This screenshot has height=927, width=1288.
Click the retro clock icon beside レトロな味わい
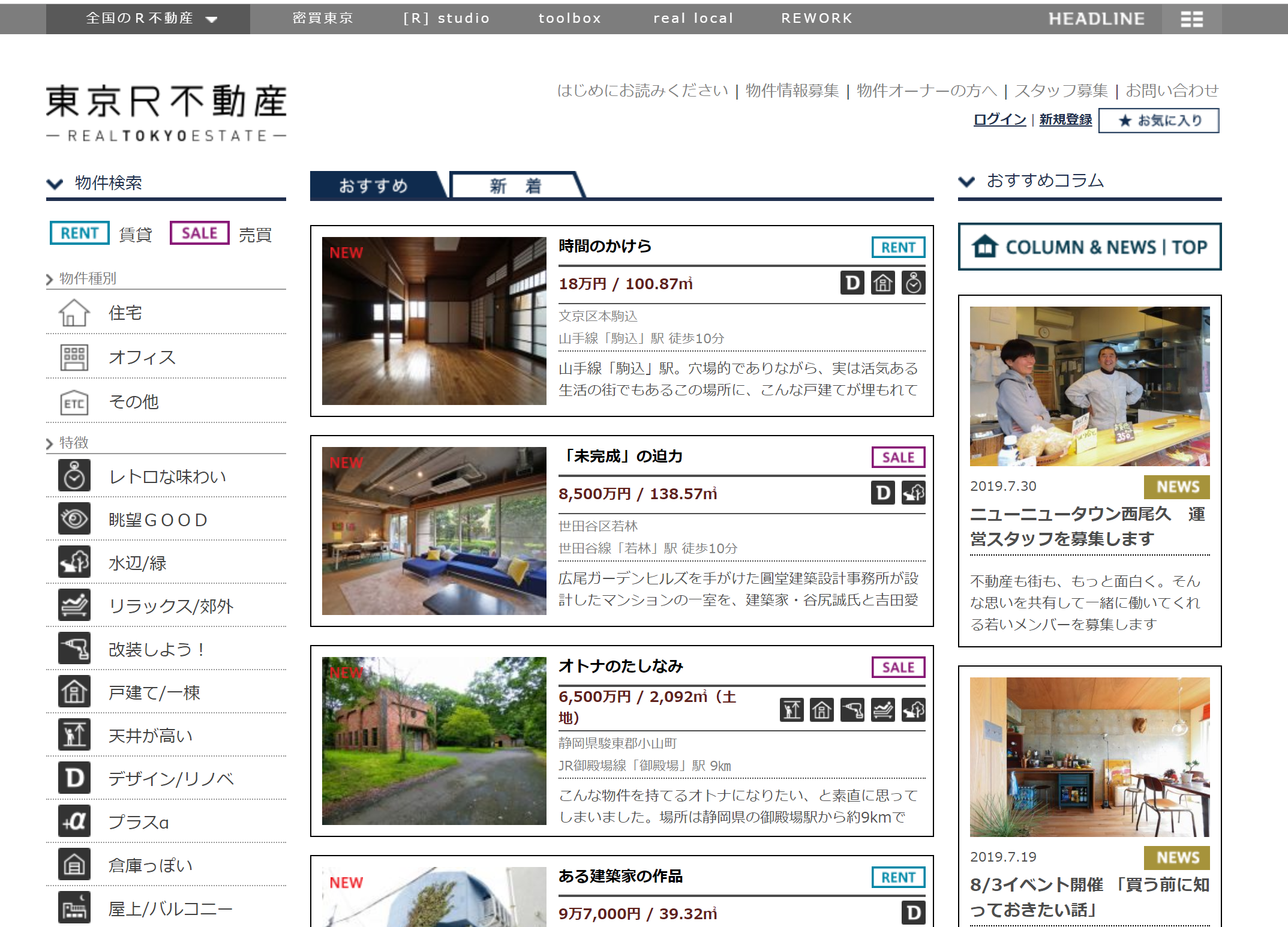pyautogui.click(x=74, y=476)
